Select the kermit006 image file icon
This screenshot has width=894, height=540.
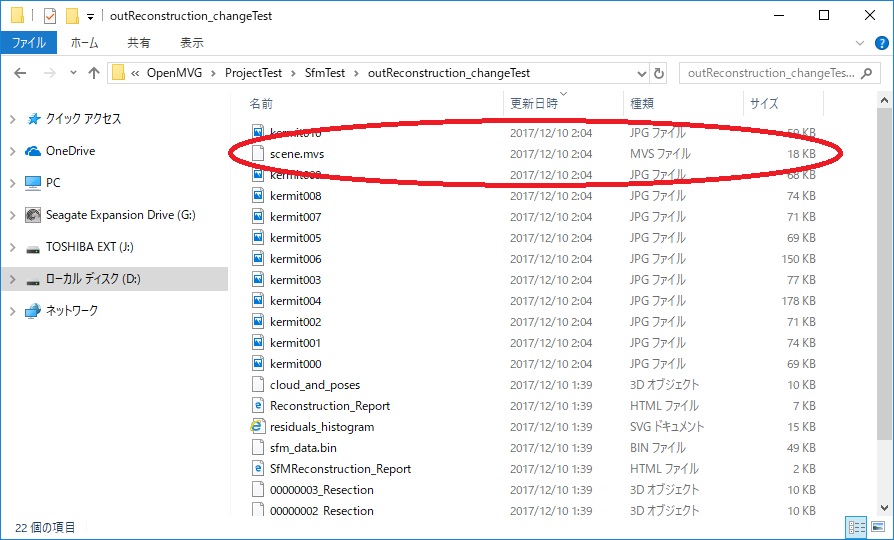[258, 259]
